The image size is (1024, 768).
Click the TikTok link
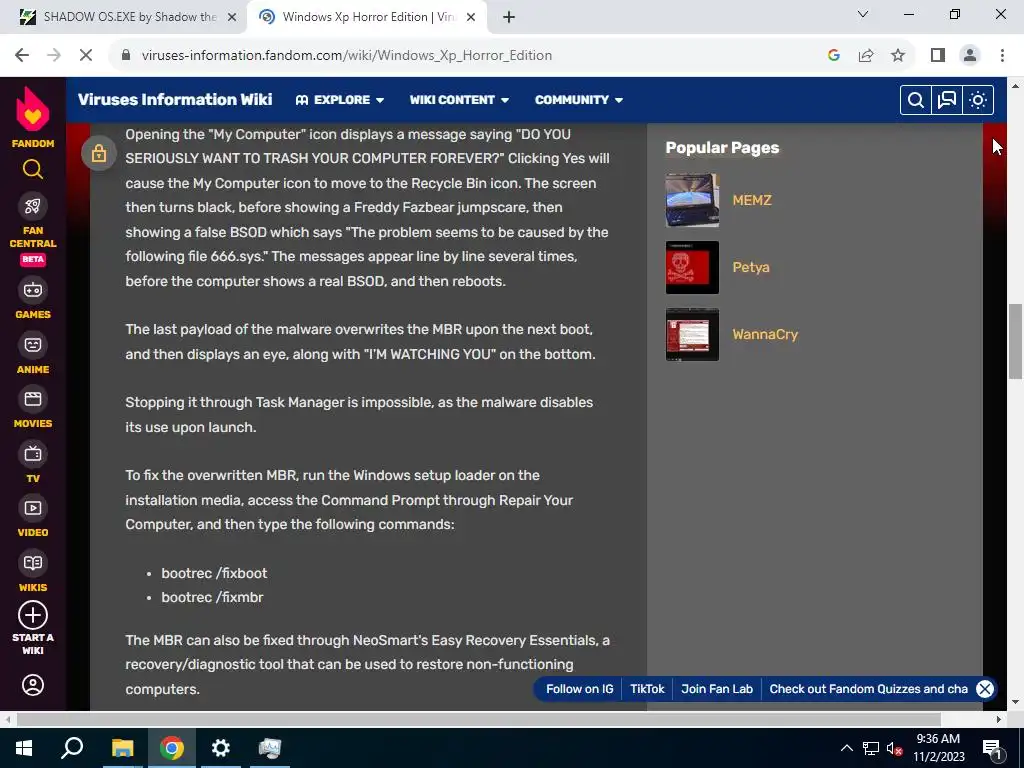[x=647, y=689]
